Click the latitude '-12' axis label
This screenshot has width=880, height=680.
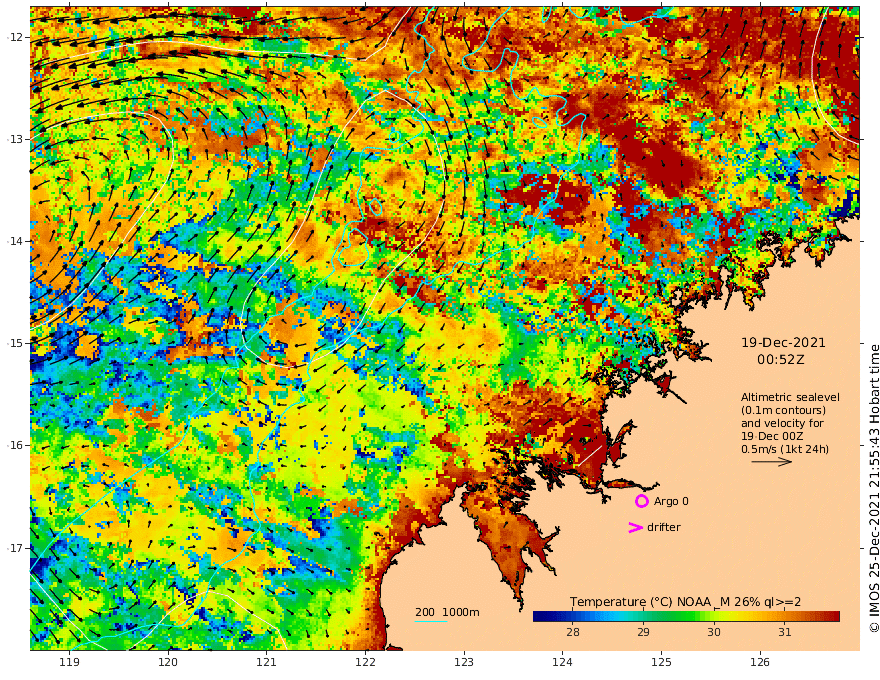point(15,37)
